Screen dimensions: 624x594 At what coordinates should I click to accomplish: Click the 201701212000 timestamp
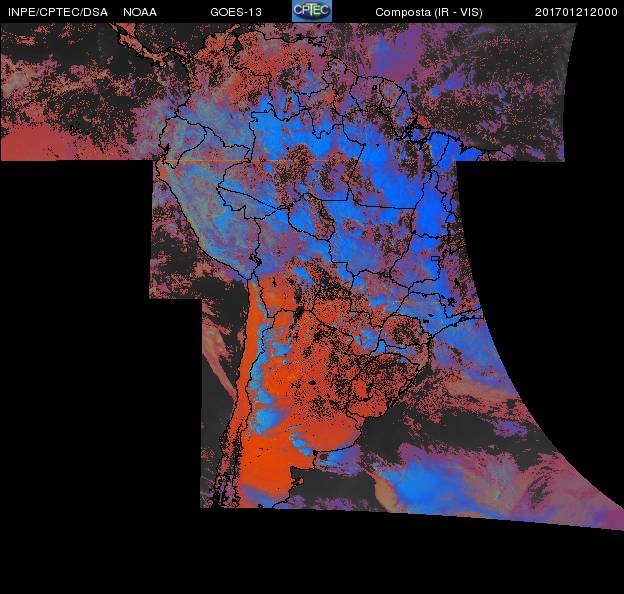(576, 12)
